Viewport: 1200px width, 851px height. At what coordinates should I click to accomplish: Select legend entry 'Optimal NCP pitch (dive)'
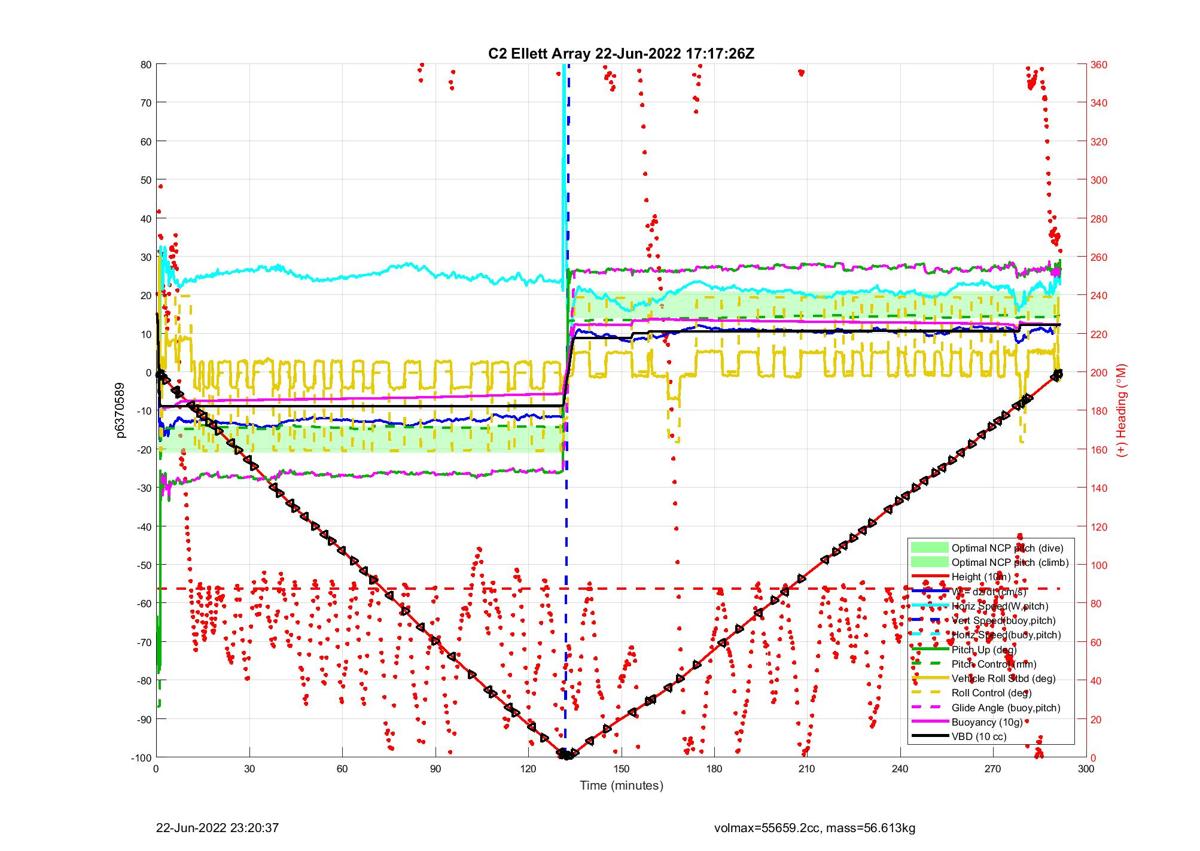point(1007,548)
